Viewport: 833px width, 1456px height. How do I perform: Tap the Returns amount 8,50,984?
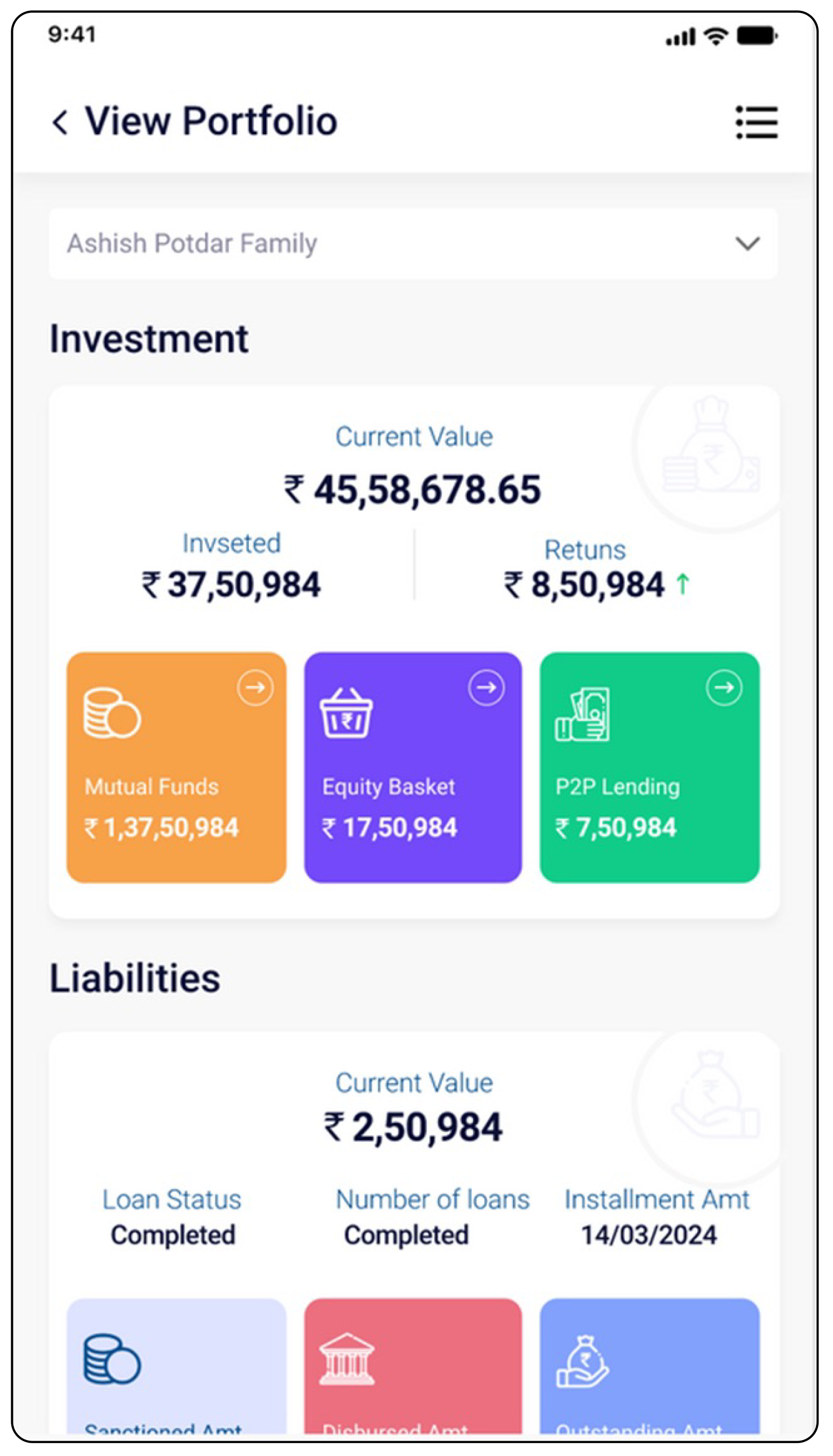(596, 585)
